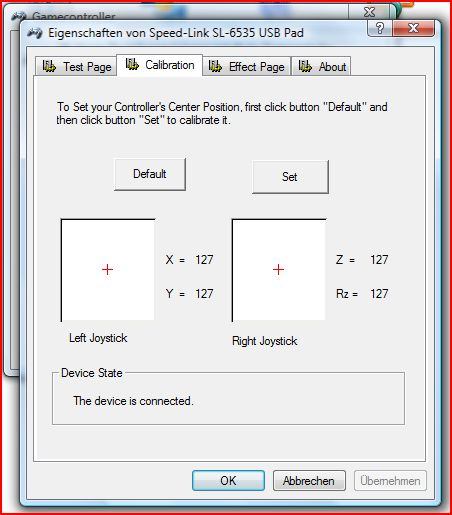Switch to the Test Page tab
452x515 pixels.
tap(76, 66)
